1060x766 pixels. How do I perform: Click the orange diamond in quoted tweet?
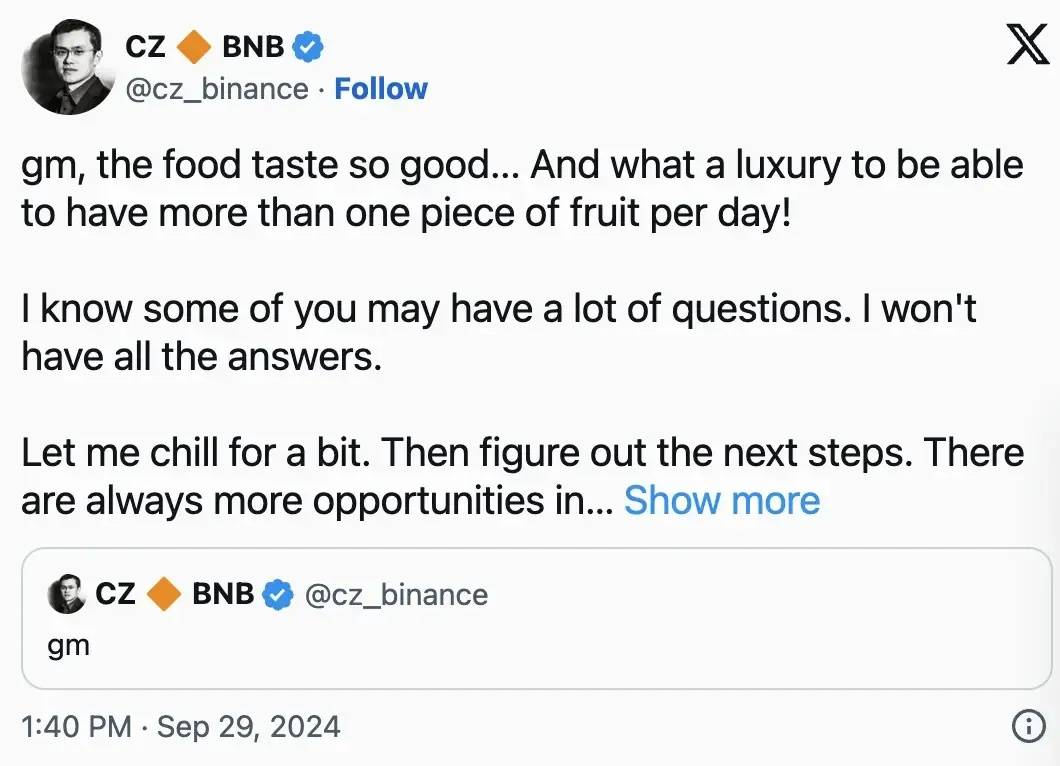pos(164,595)
